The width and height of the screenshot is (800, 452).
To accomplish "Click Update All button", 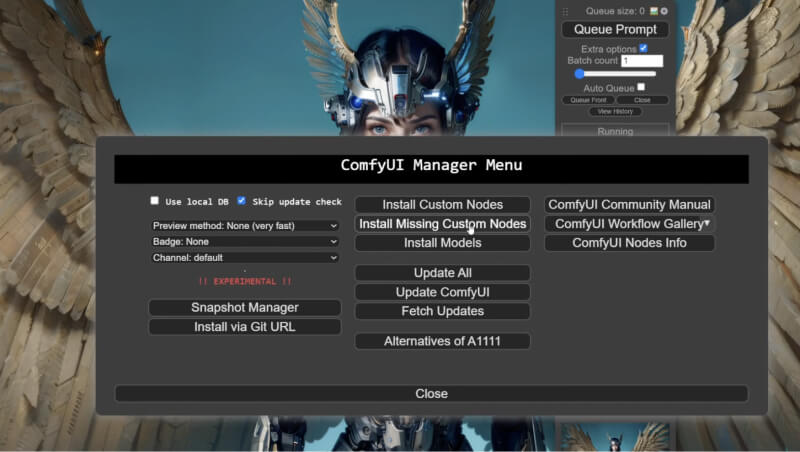I will [x=442, y=273].
